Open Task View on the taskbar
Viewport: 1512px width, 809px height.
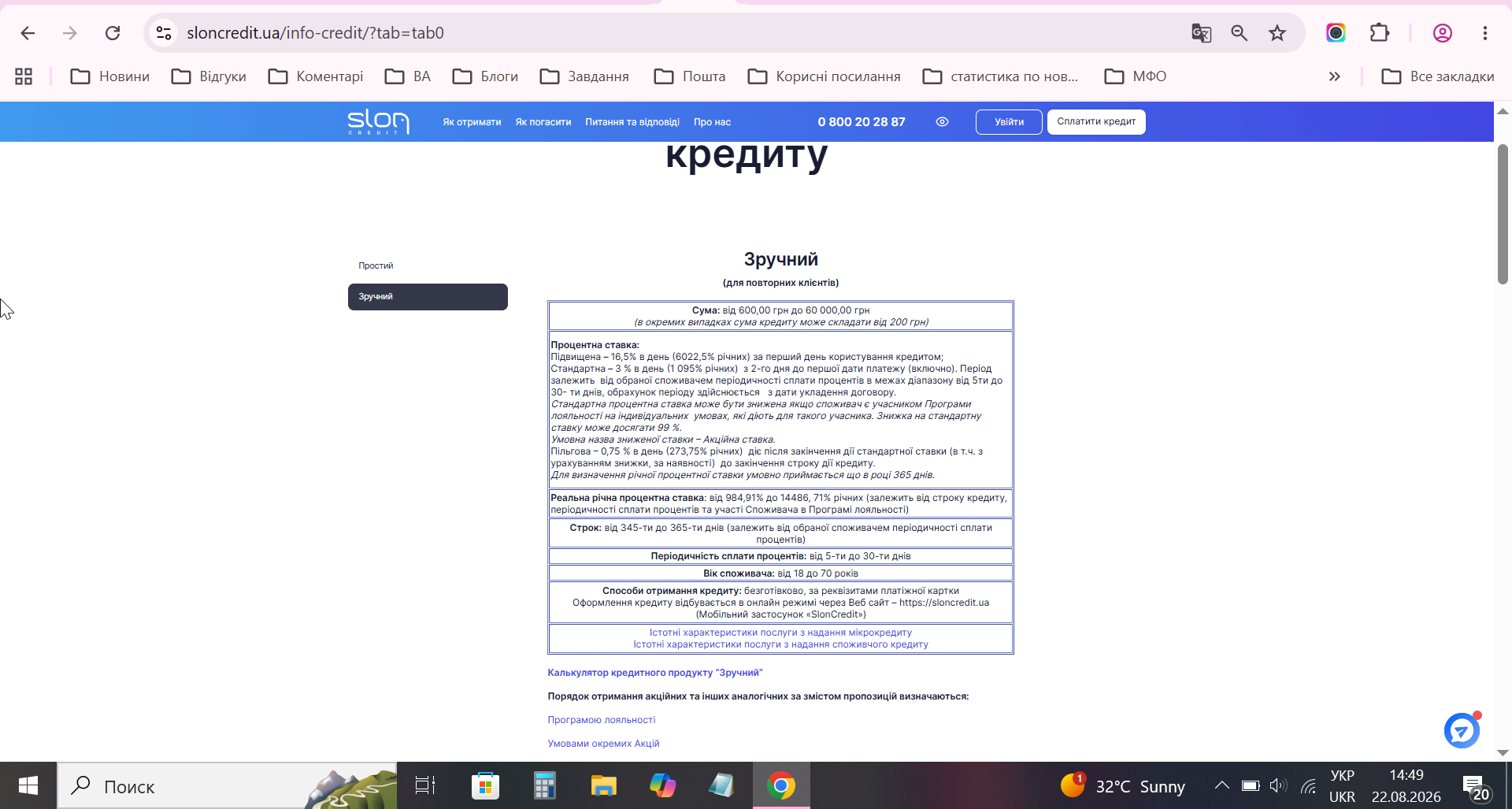point(425,785)
